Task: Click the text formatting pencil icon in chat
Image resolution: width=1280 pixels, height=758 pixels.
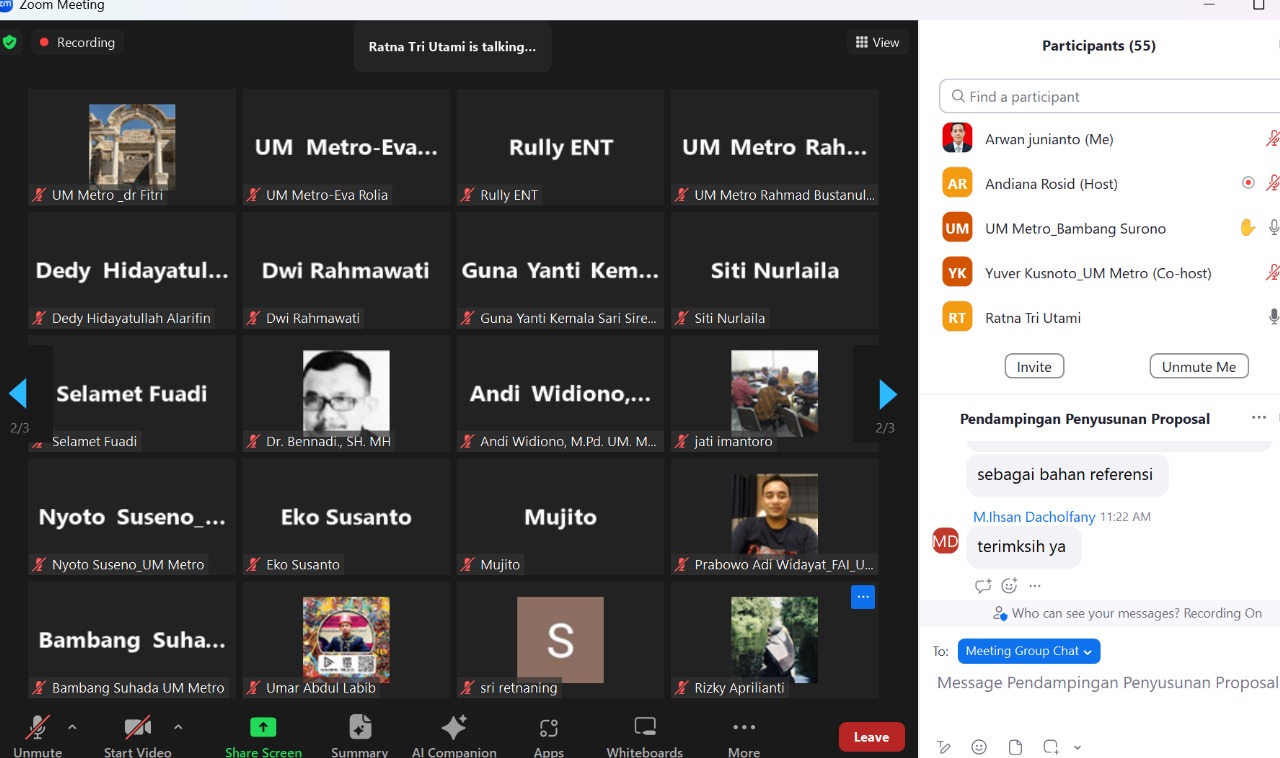Action: point(943,747)
